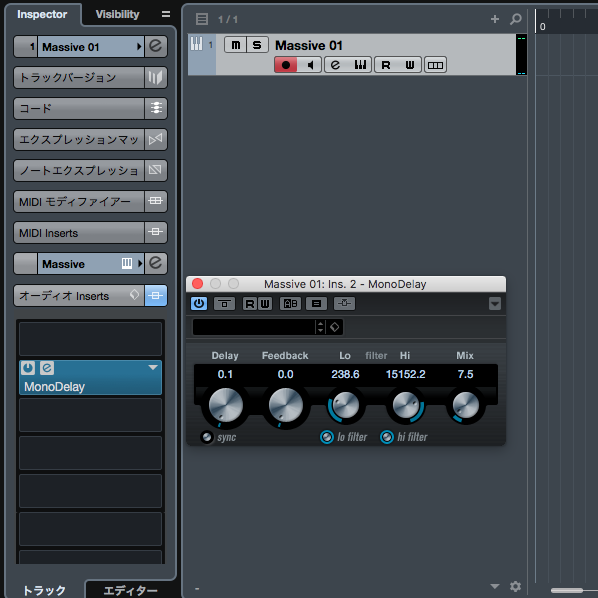Toggle the hi filter switch
The image size is (598, 598).
tap(387, 437)
